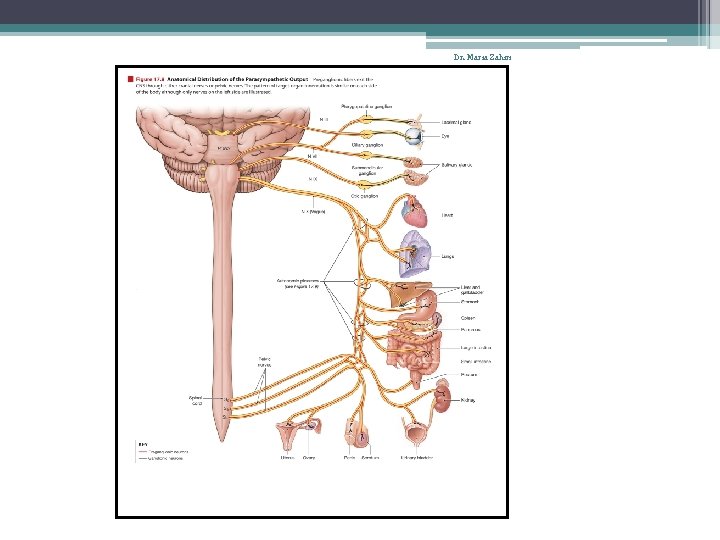Click the 'Eye' label
Image resolution: width=720 pixels, height=540 pixels.
445,136
